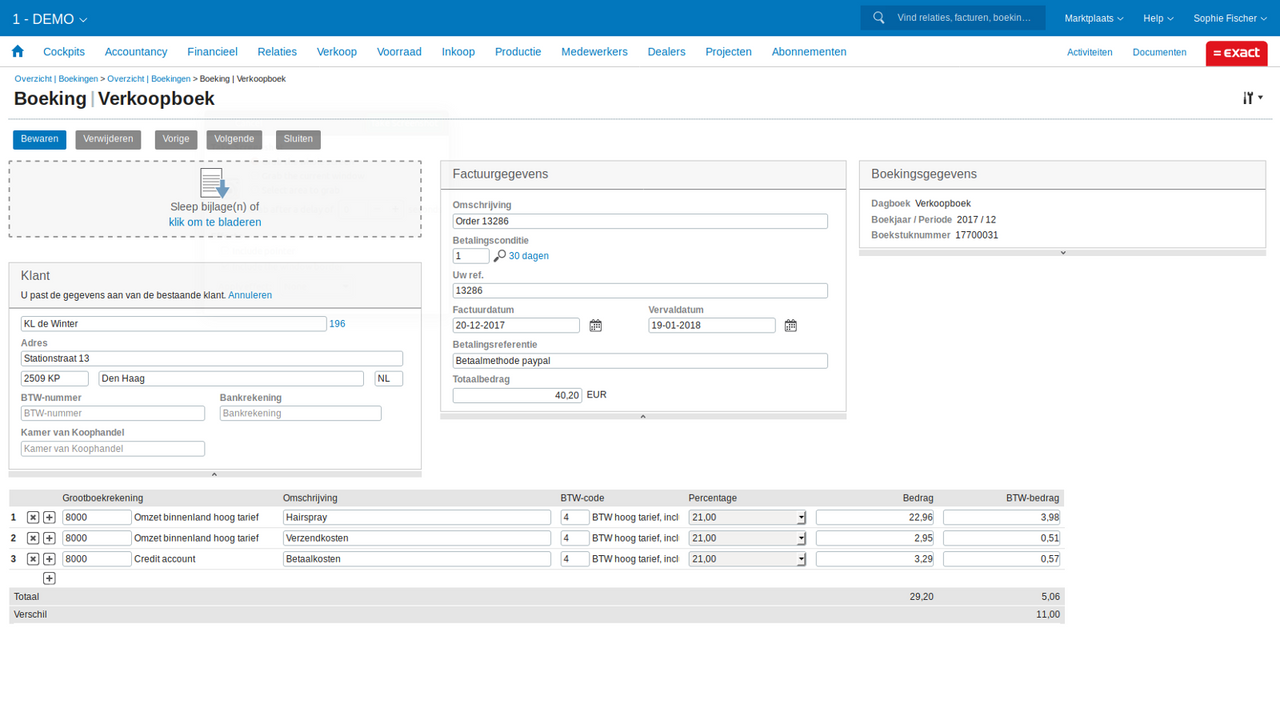Click the search magnifier in the top search bar
1280x720 pixels.
coord(878,17)
